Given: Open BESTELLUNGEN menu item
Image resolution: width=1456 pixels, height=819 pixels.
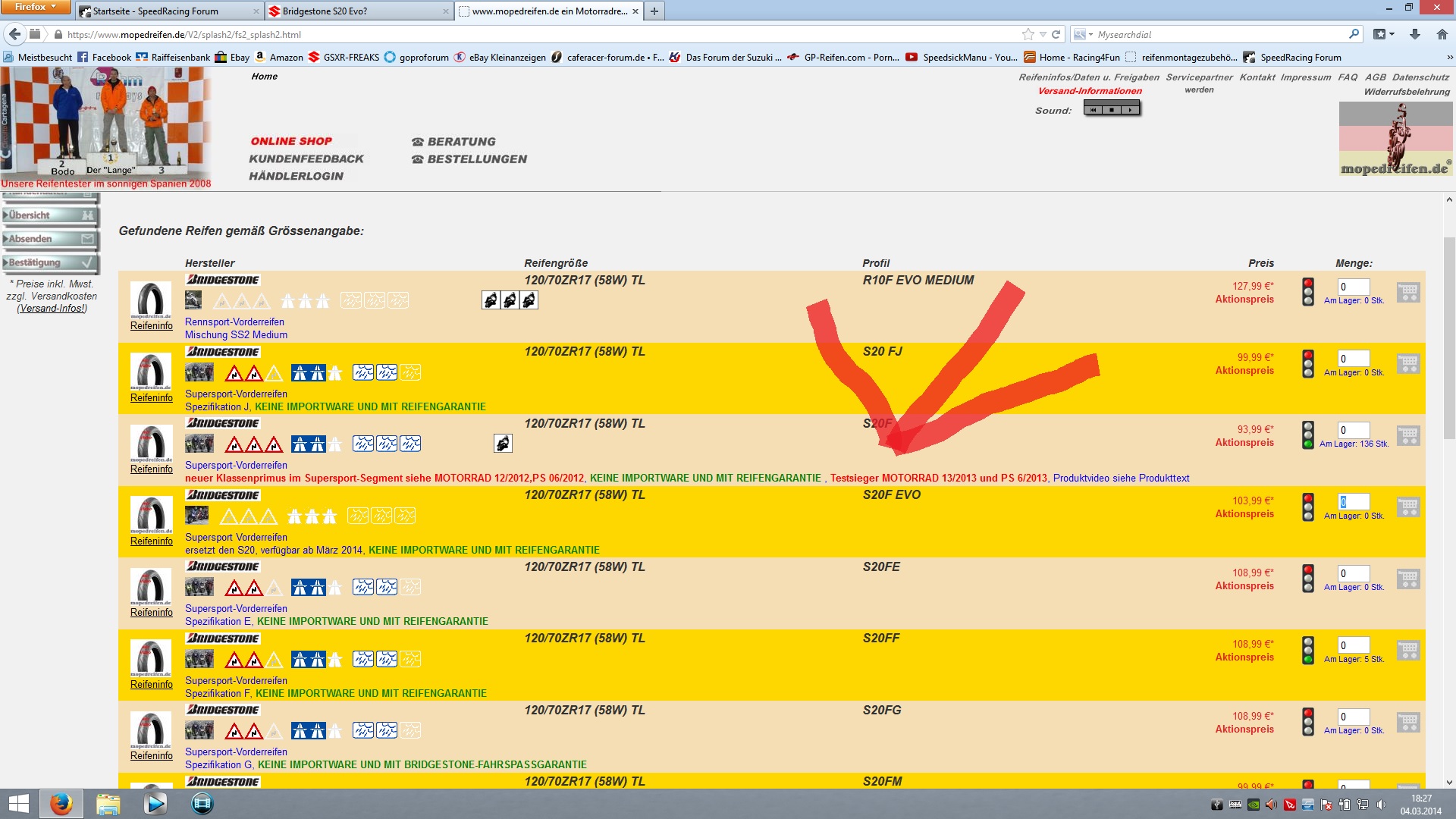Looking at the screenshot, I should click(x=469, y=159).
